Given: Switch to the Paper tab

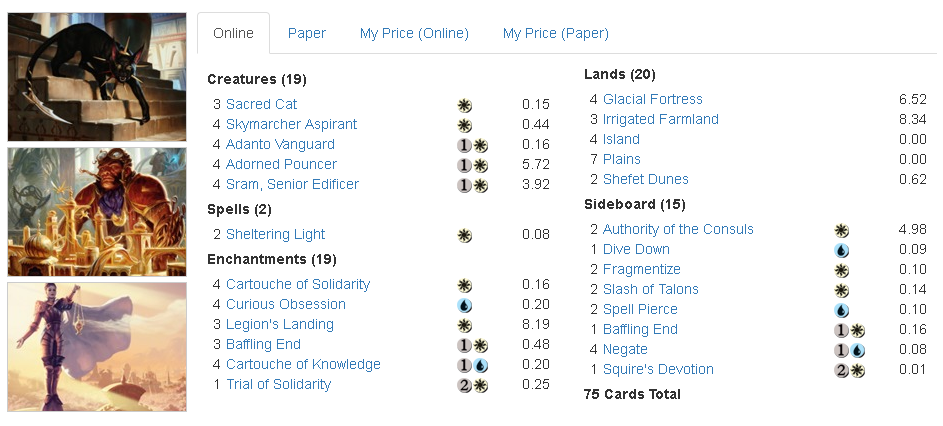Looking at the screenshot, I should [307, 33].
